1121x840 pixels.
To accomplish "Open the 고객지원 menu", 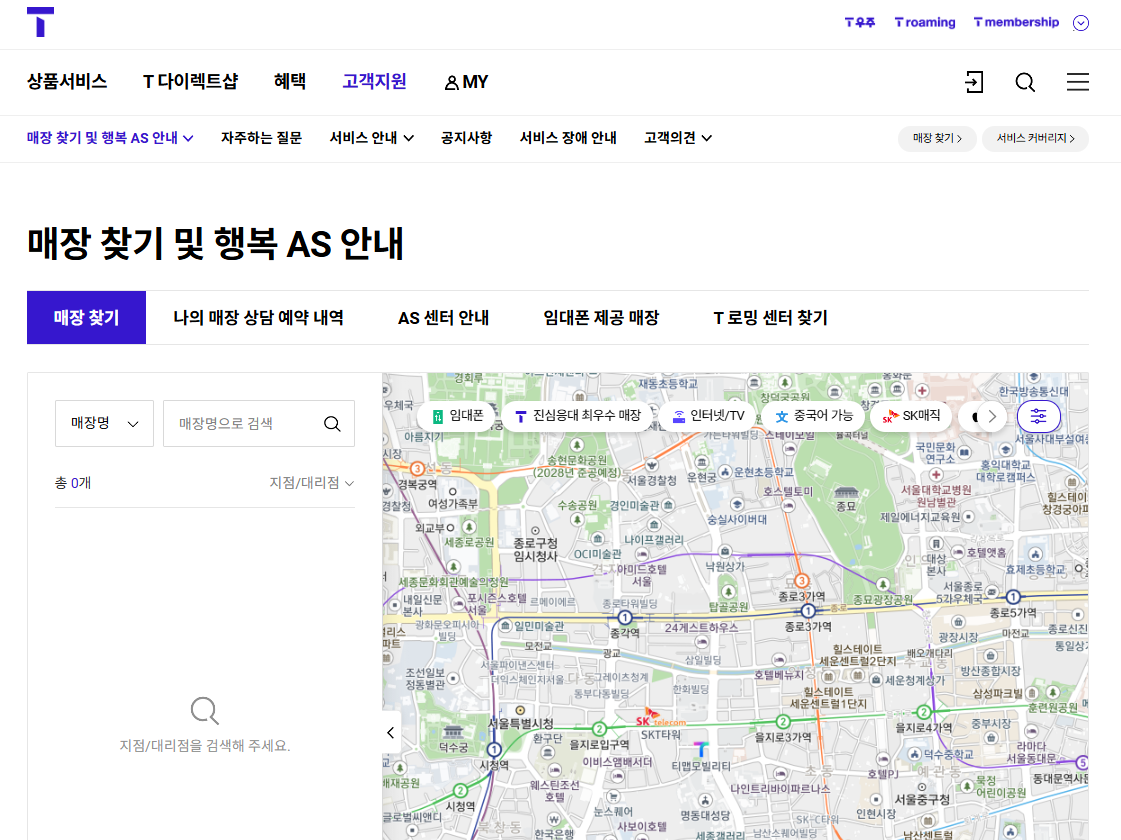I will click(x=375, y=81).
